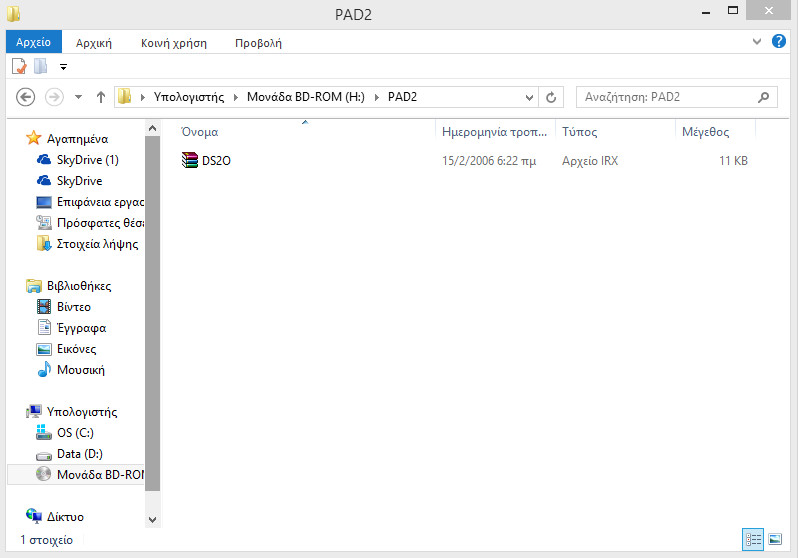Open Help with the blue question mark
798x558 pixels.
[x=779, y=41]
